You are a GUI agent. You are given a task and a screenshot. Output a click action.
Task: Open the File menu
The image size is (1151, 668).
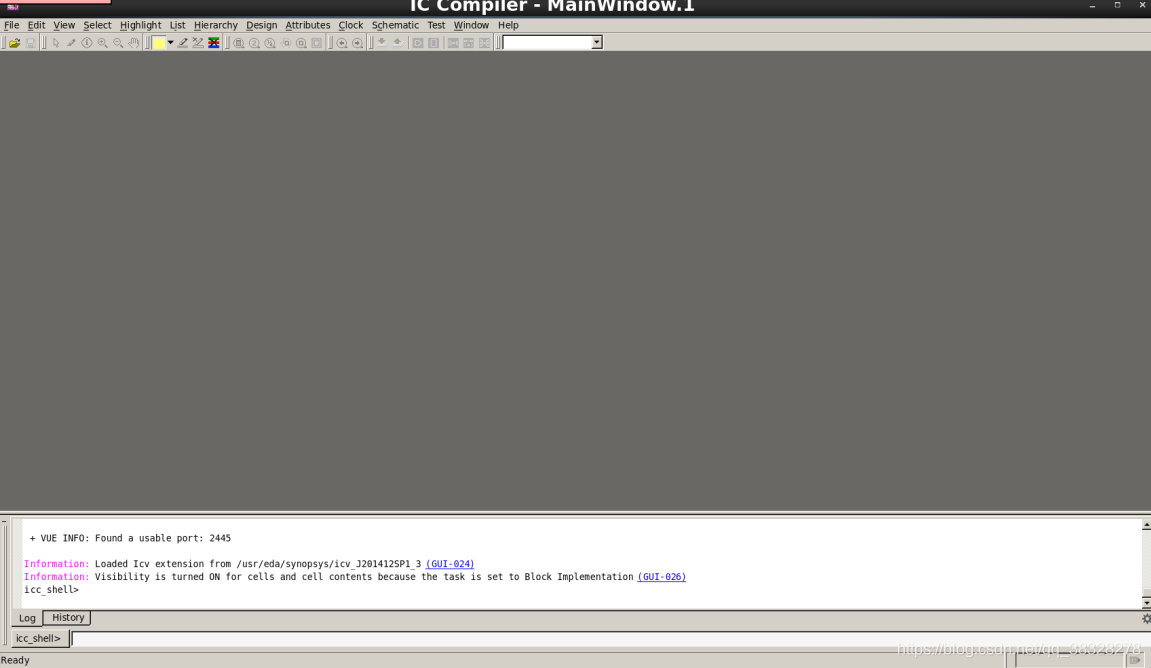12,25
